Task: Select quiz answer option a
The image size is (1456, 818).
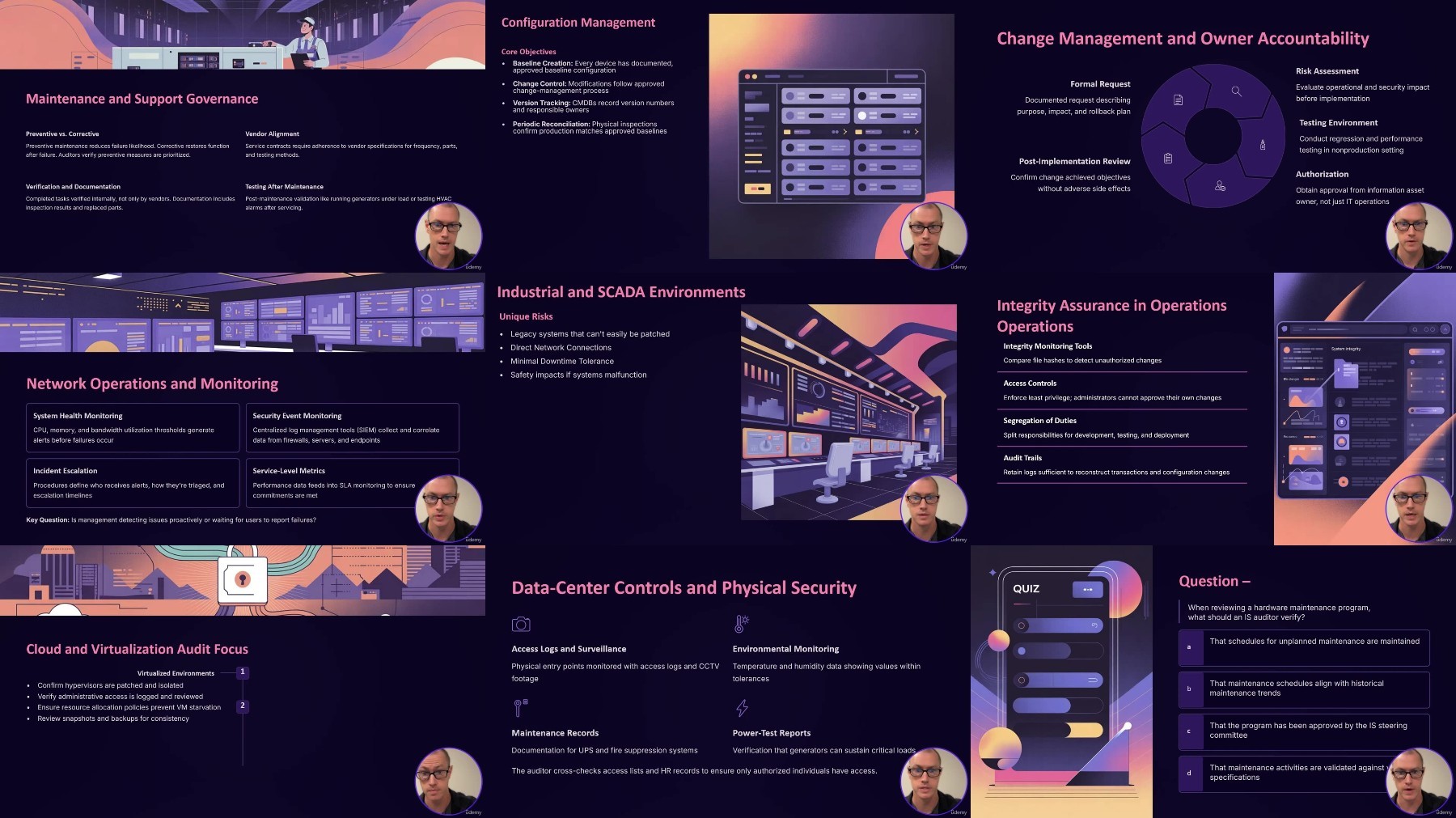Action: [x=1304, y=647]
